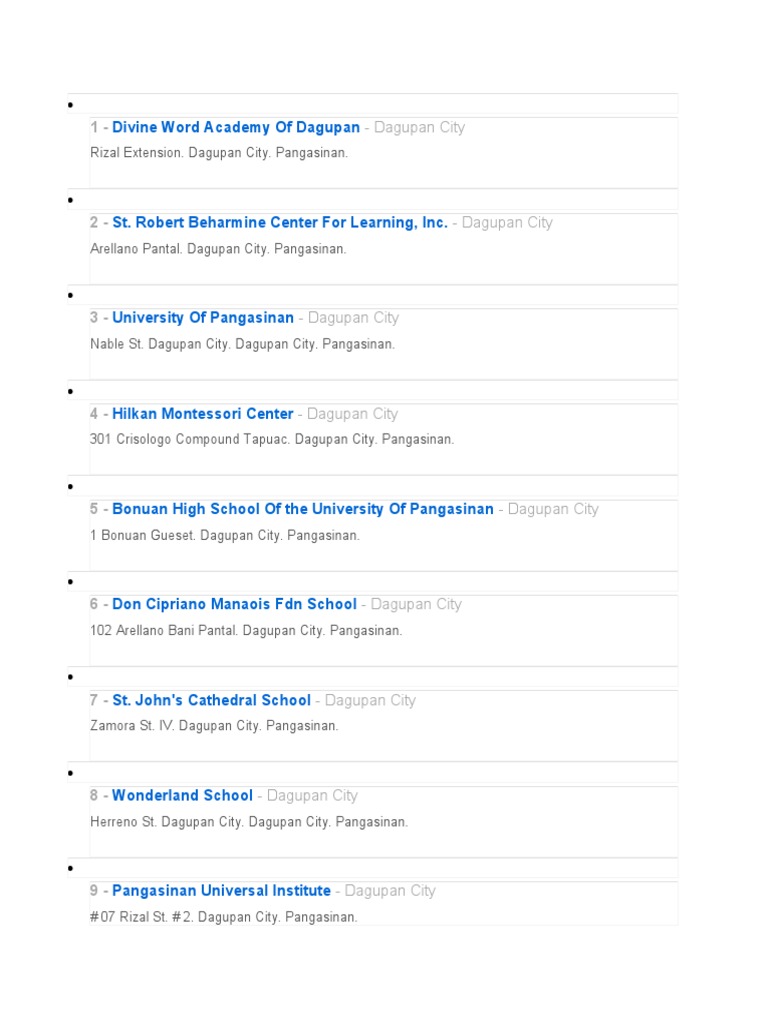Screen dimensions: 768x1024
Task: Select the Wonderland School link
Action: (182, 796)
